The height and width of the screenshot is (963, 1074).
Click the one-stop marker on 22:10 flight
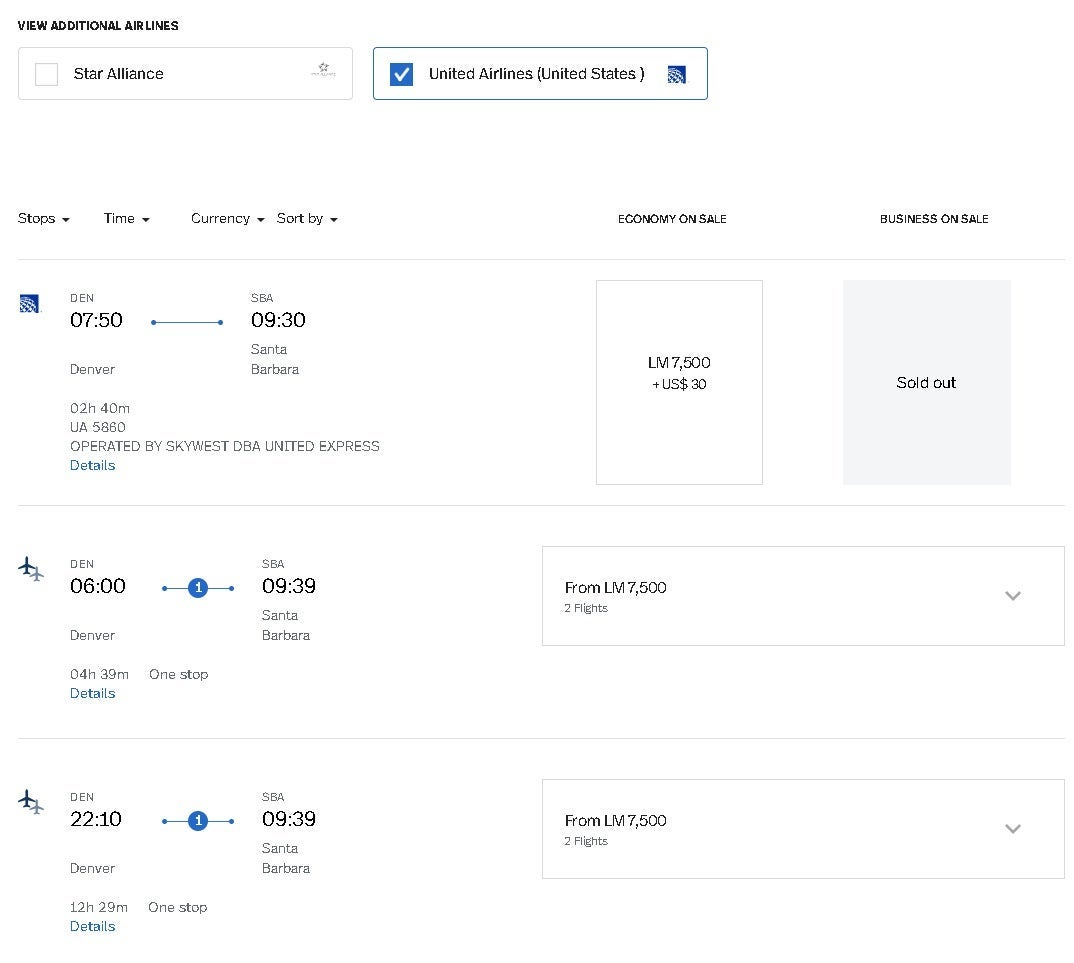(198, 821)
